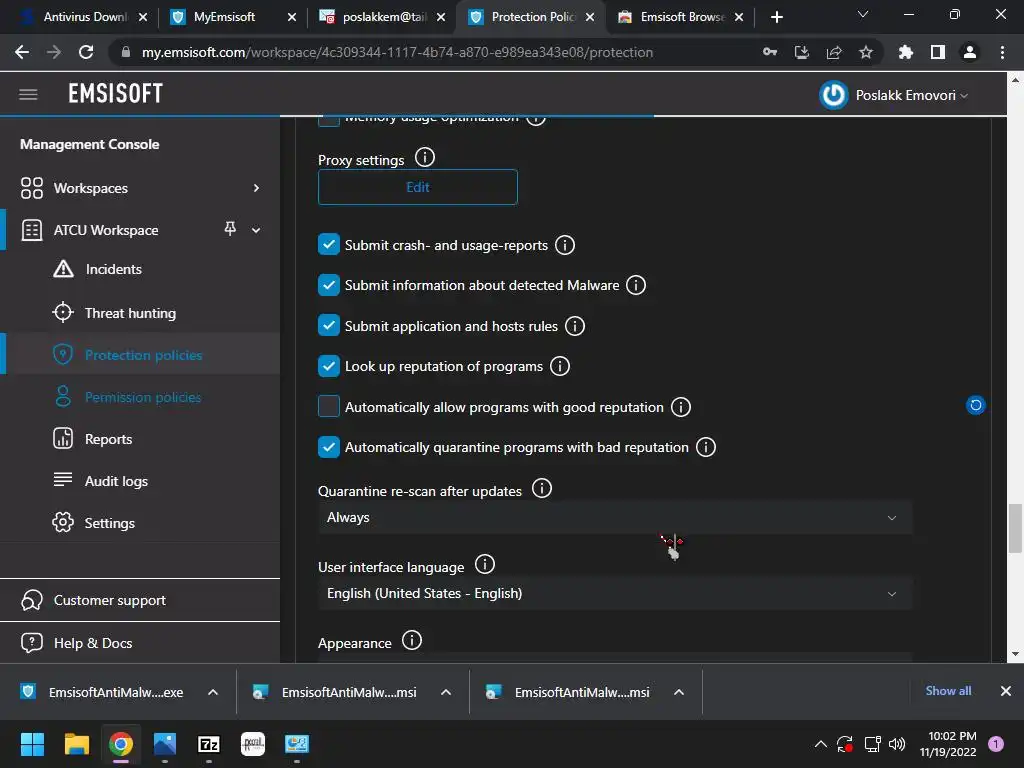Go back with the browser back arrow
Screen dimensions: 1024x768
[22, 52]
